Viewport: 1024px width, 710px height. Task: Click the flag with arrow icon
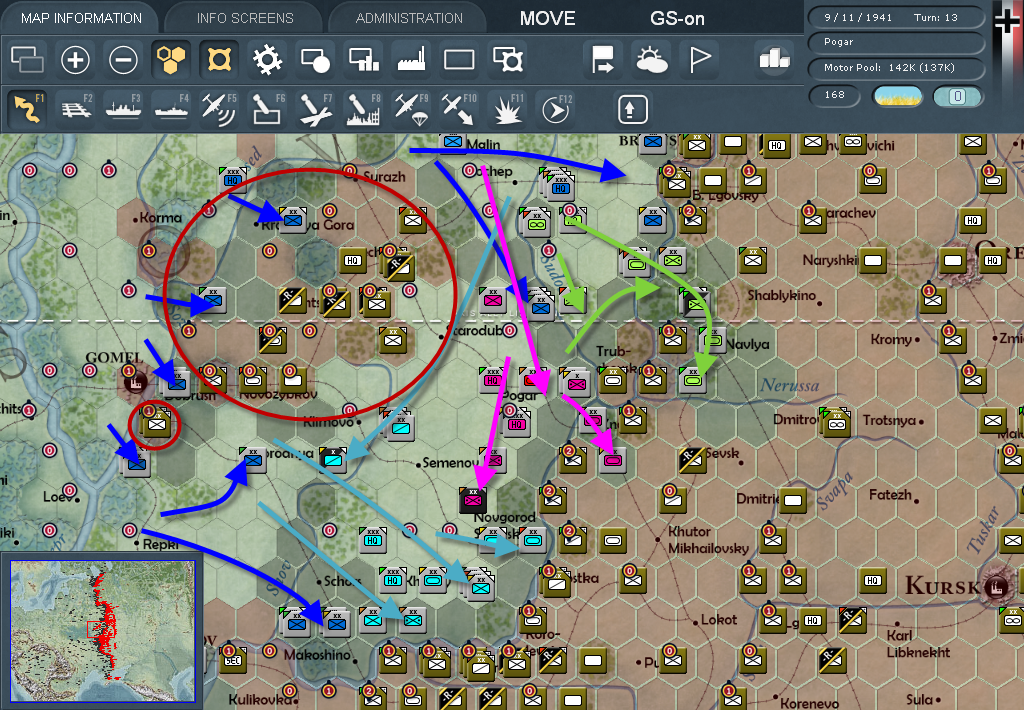click(x=603, y=60)
